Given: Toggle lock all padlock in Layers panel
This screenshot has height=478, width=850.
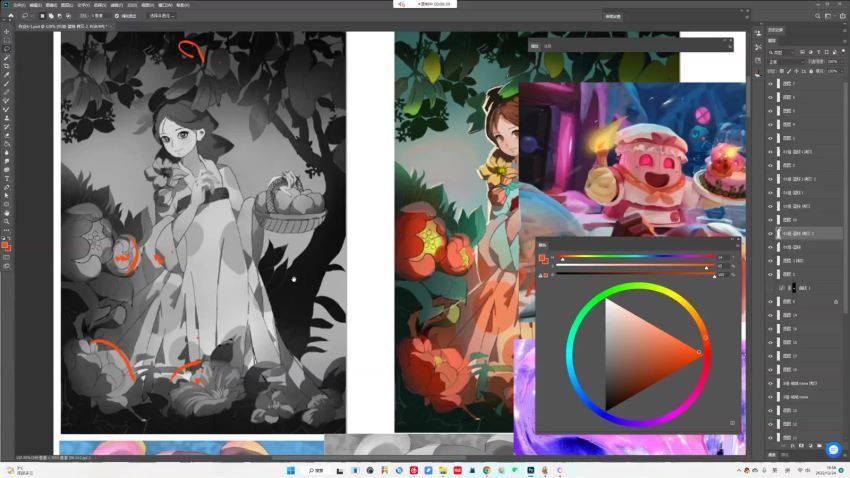Looking at the screenshot, I should pyautogui.click(x=811, y=71).
